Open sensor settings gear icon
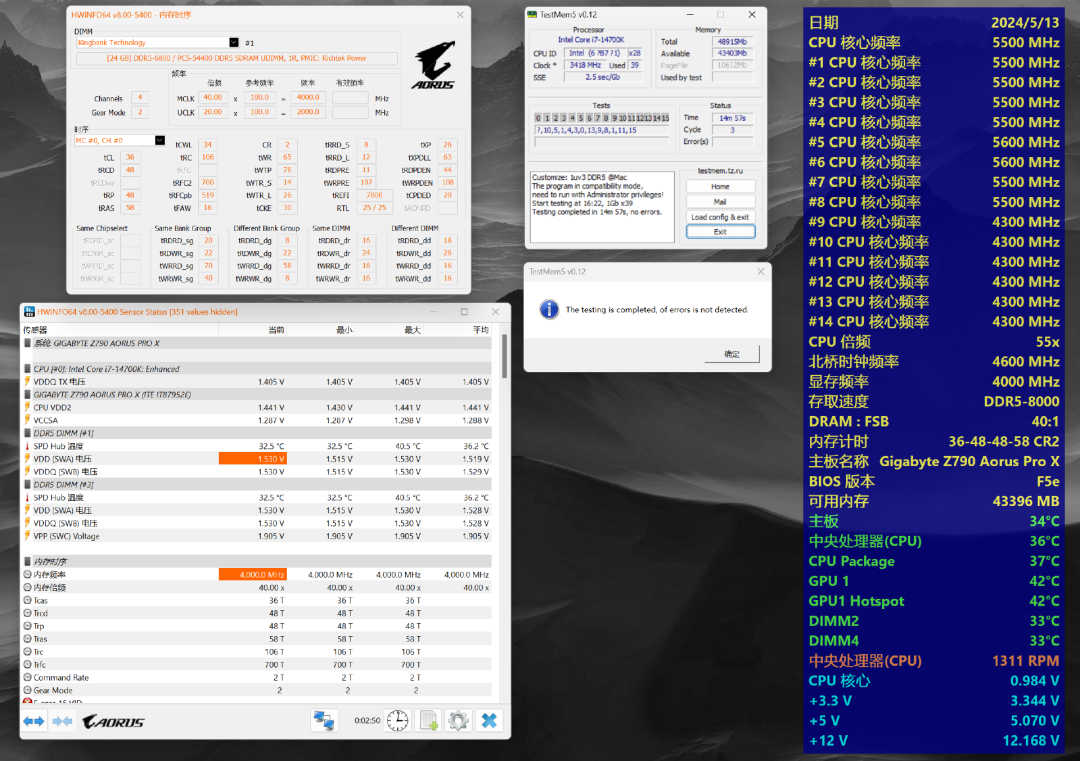 [x=458, y=720]
